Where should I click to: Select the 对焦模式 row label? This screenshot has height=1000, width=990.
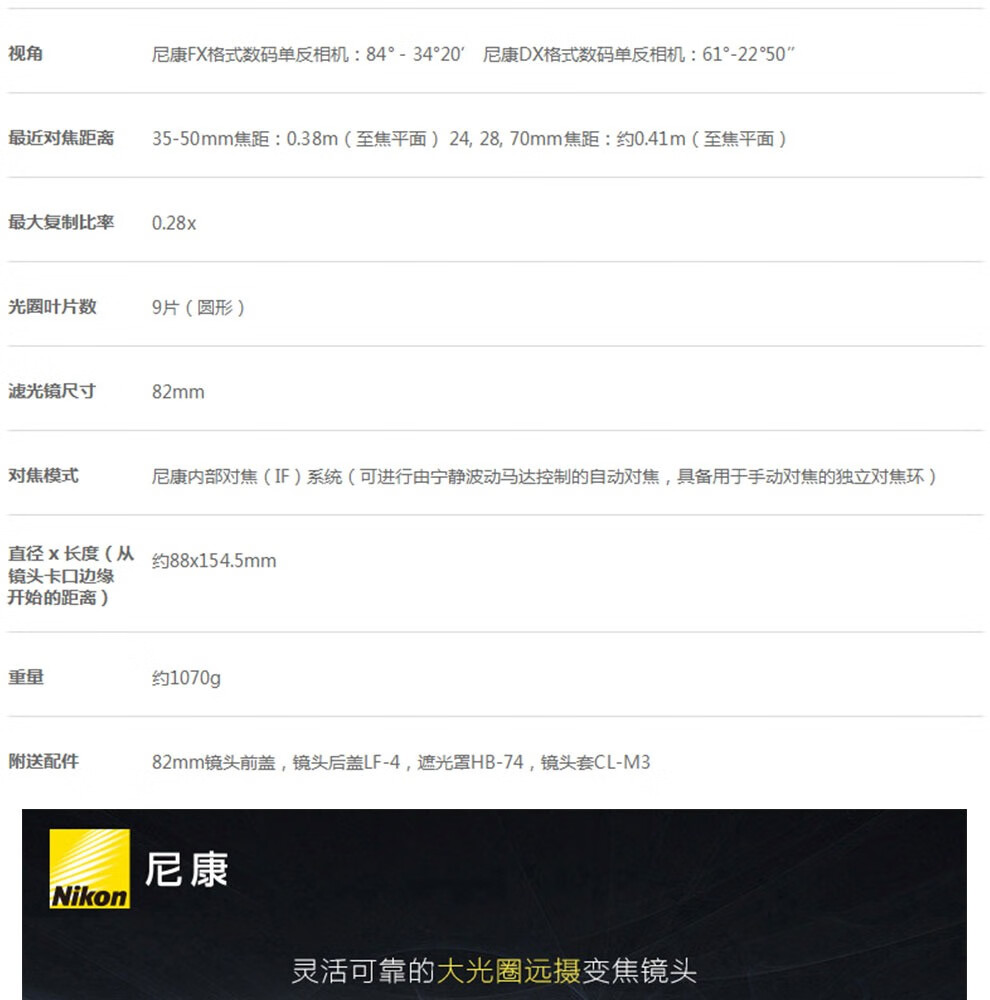pyautogui.click(x=43, y=476)
